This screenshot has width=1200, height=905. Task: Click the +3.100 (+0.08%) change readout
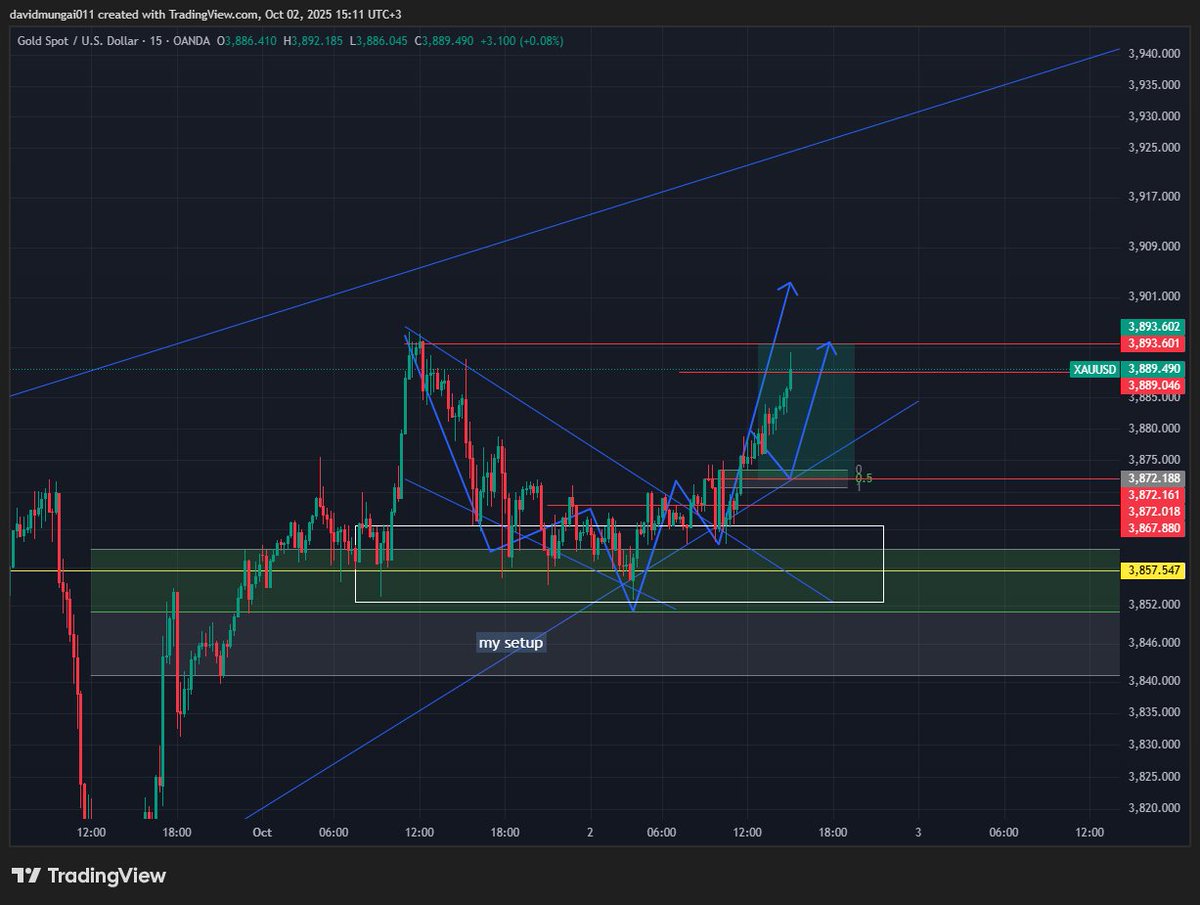pos(521,41)
